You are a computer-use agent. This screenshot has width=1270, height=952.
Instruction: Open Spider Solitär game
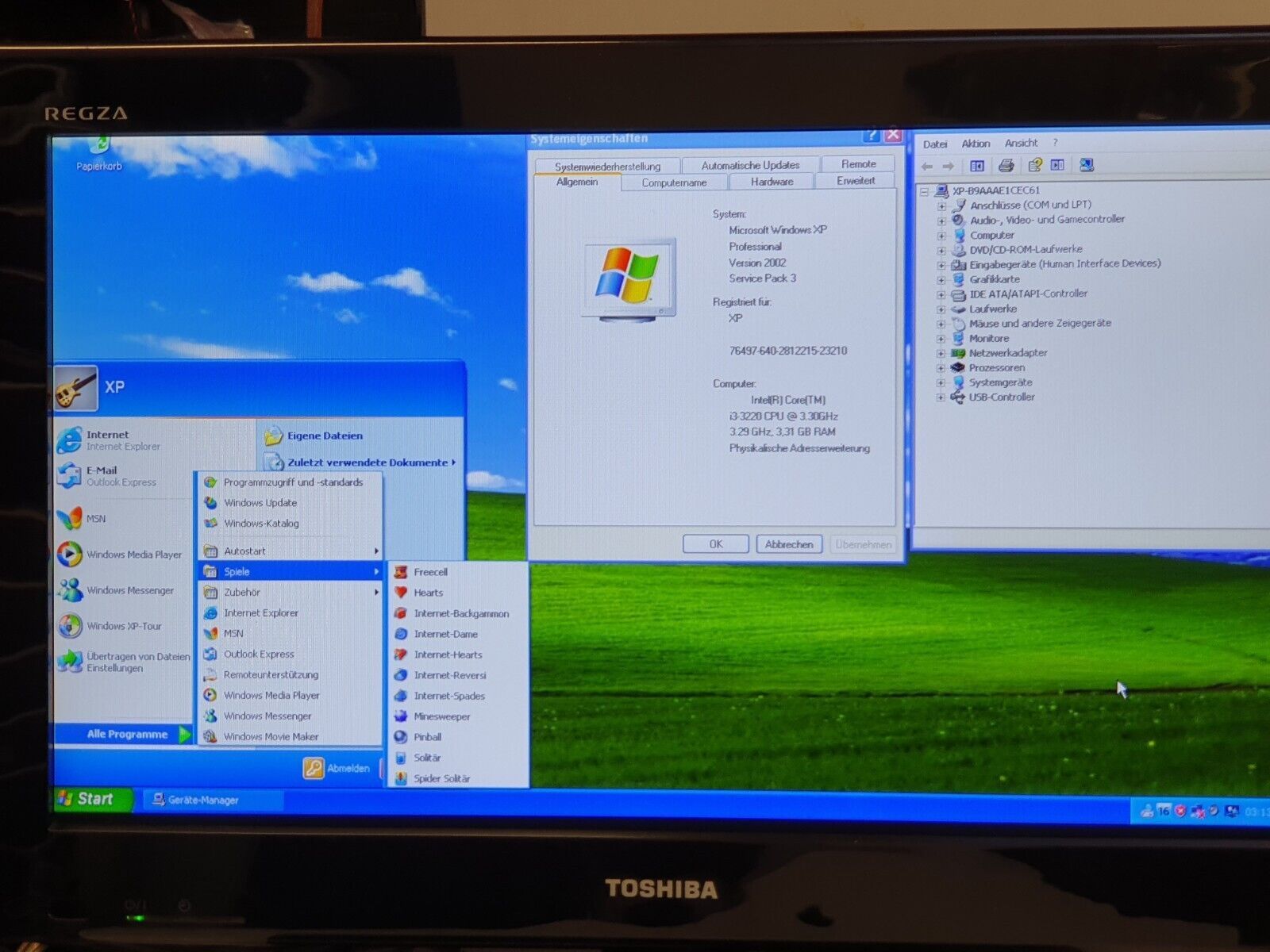click(441, 778)
